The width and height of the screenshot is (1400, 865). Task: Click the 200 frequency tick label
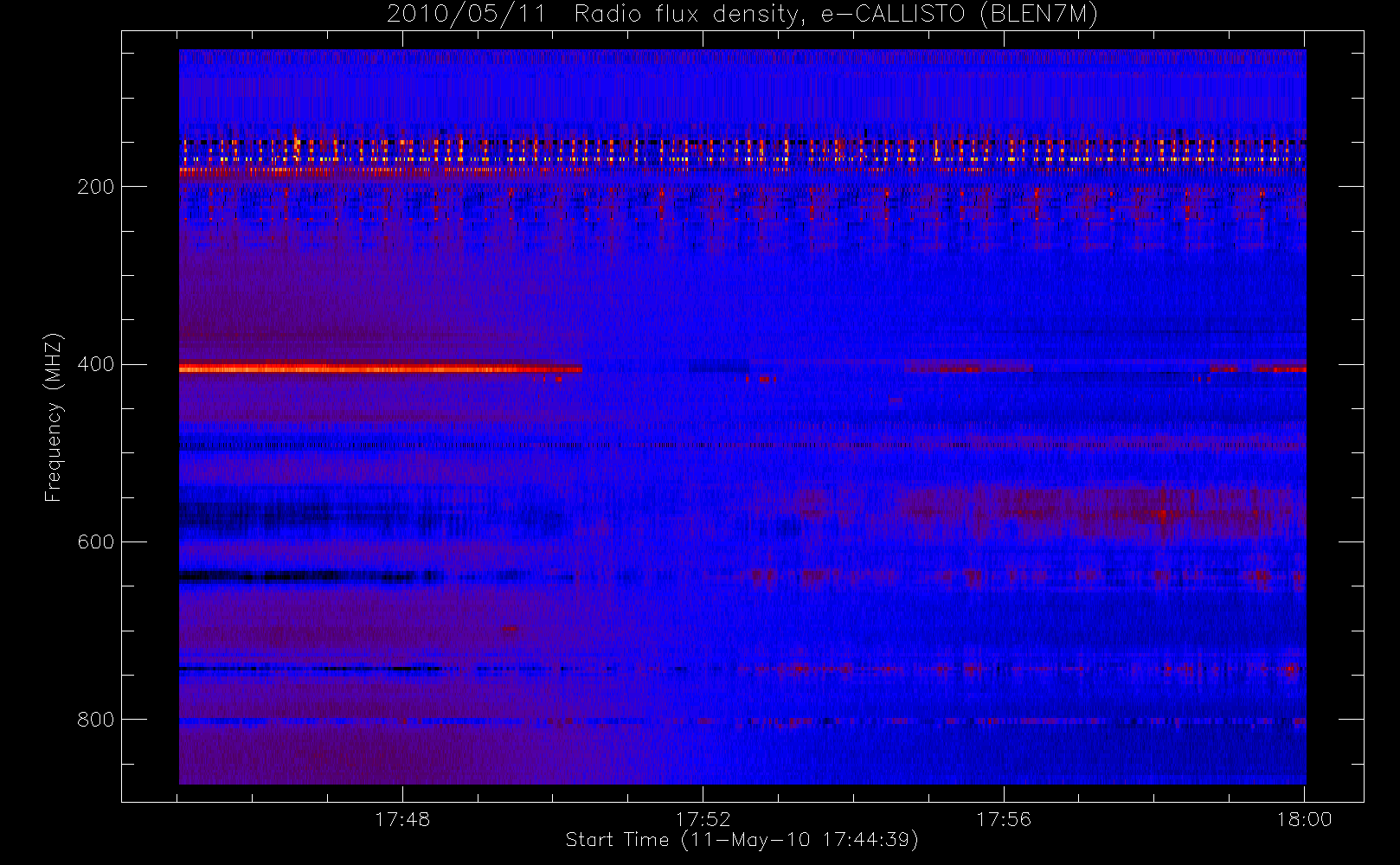point(95,187)
